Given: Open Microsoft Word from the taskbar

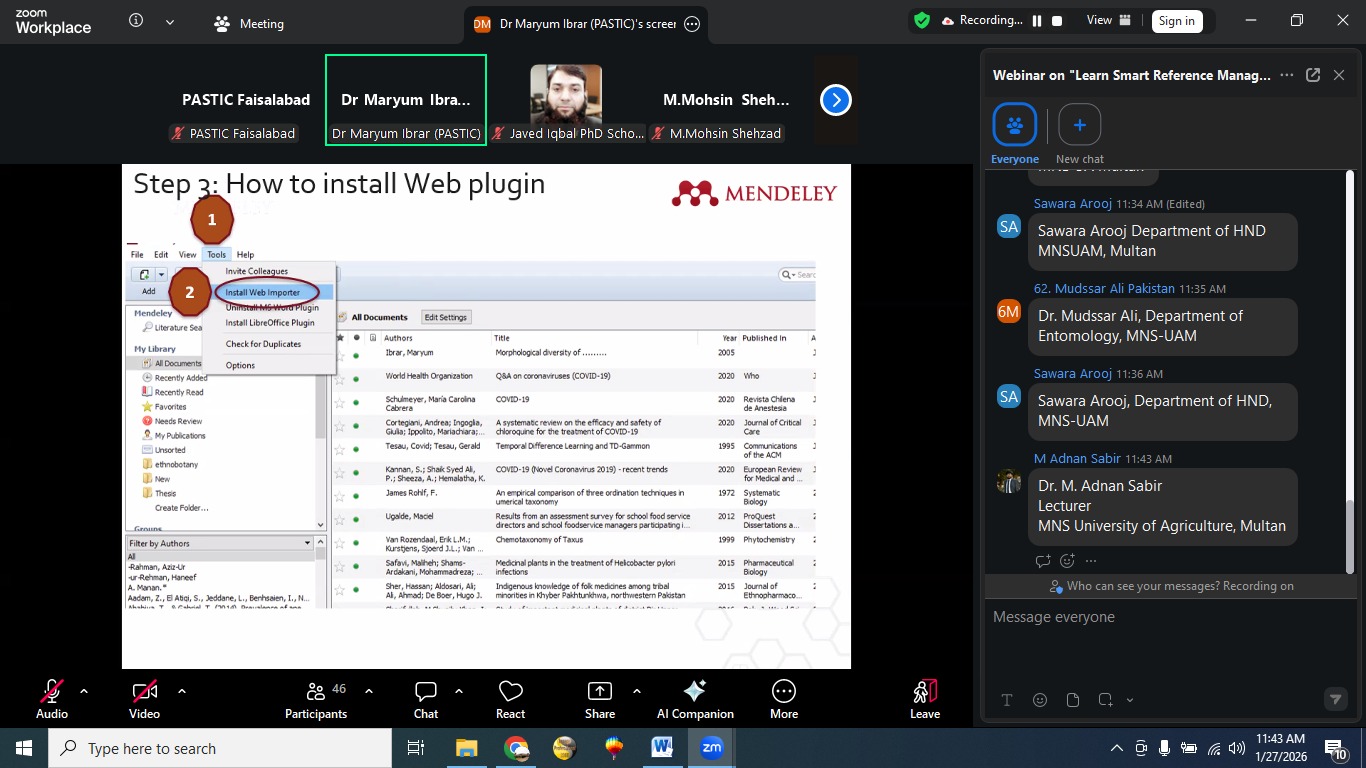Looking at the screenshot, I should (x=662, y=747).
